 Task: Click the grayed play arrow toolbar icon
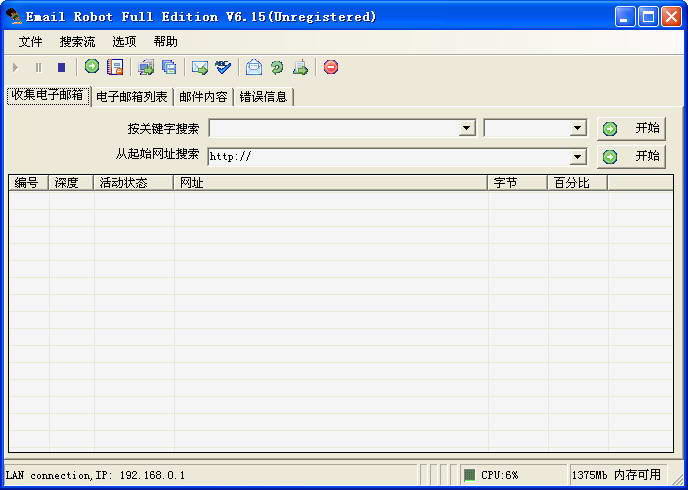15,68
